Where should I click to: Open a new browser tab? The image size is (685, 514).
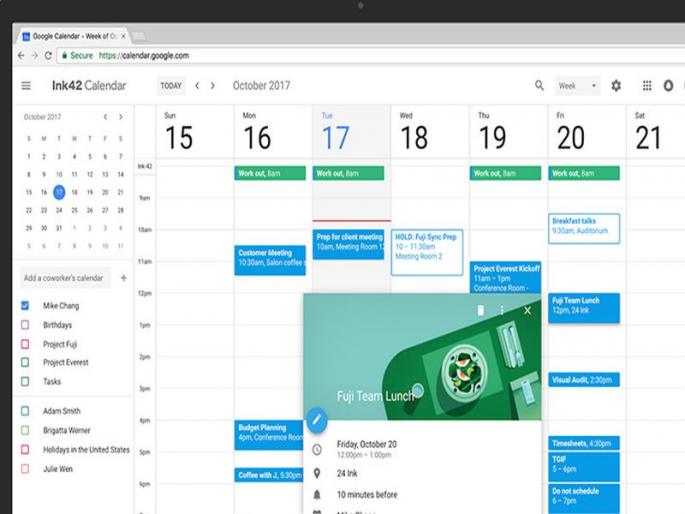[x=138, y=36]
